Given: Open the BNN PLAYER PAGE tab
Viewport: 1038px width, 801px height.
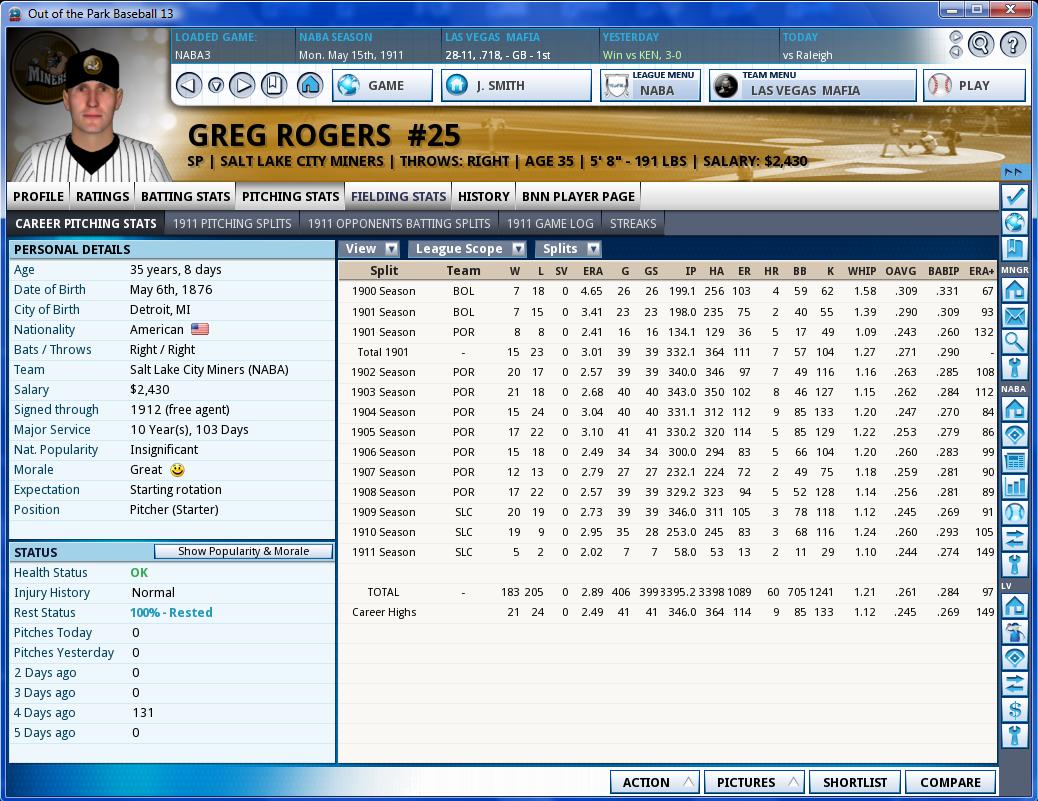Looking at the screenshot, I should pyautogui.click(x=578, y=197).
